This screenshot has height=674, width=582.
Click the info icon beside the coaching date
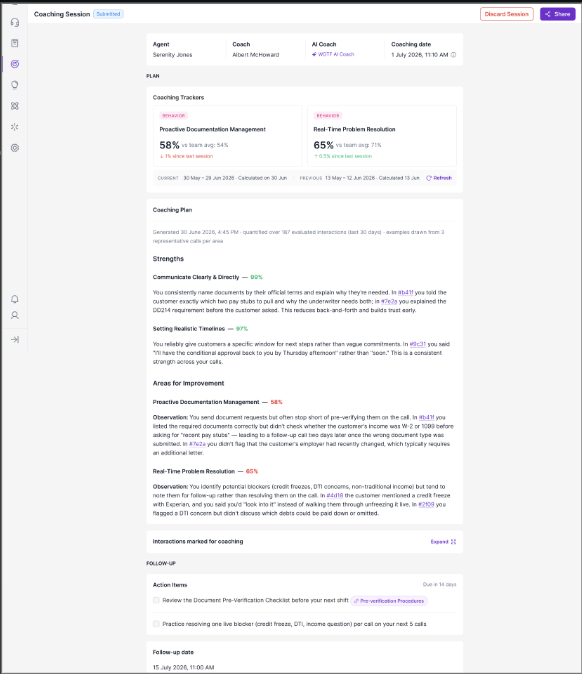[x=453, y=55]
